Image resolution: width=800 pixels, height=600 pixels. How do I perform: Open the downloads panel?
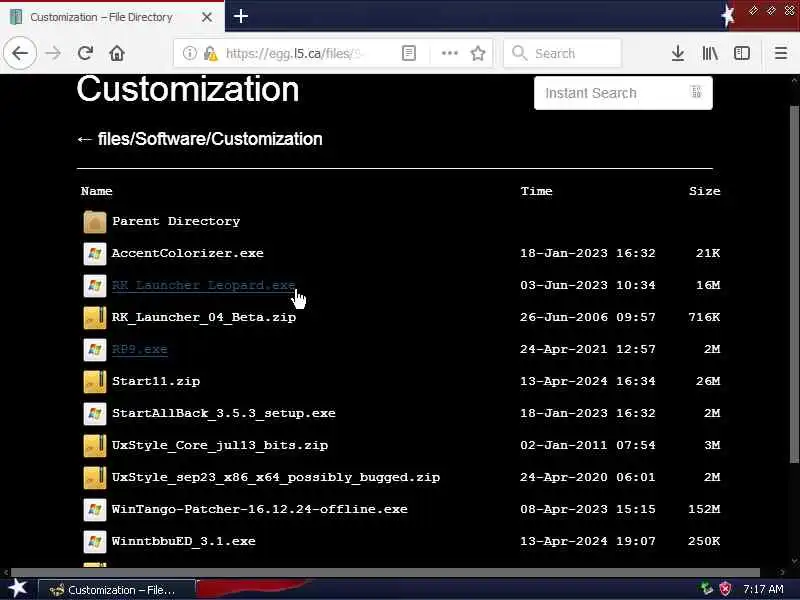[678, 53]
